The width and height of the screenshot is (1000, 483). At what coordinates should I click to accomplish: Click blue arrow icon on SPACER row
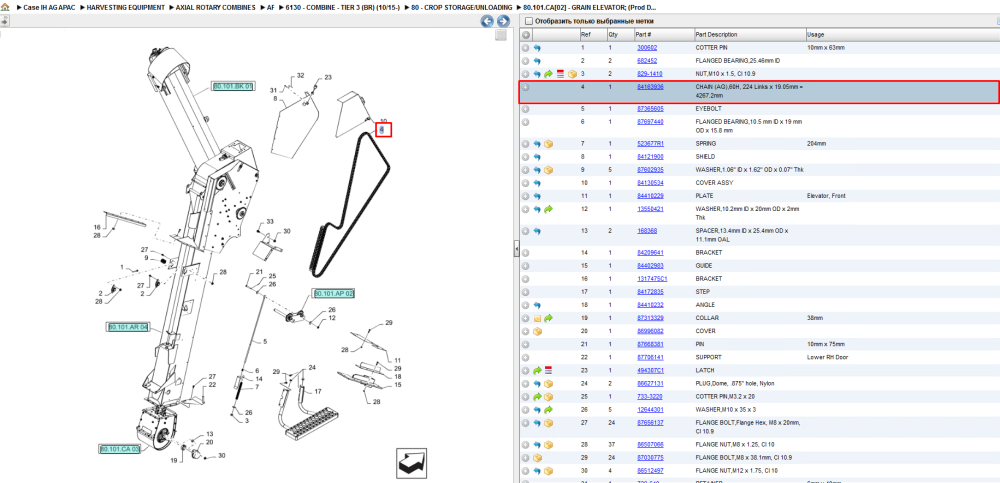[x=537, y=231]
